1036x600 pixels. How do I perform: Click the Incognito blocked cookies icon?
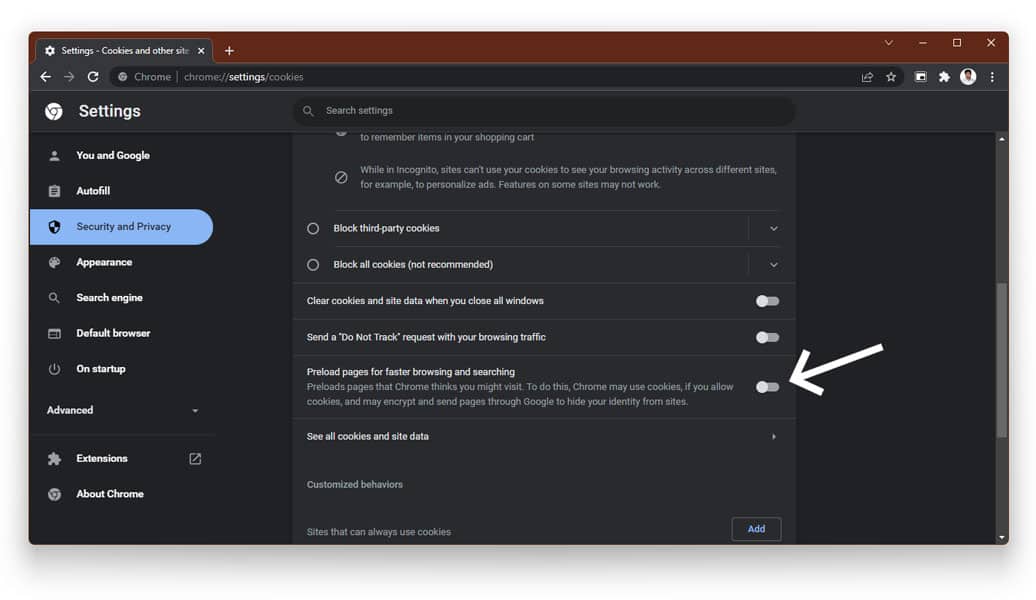tap(341, 177)
